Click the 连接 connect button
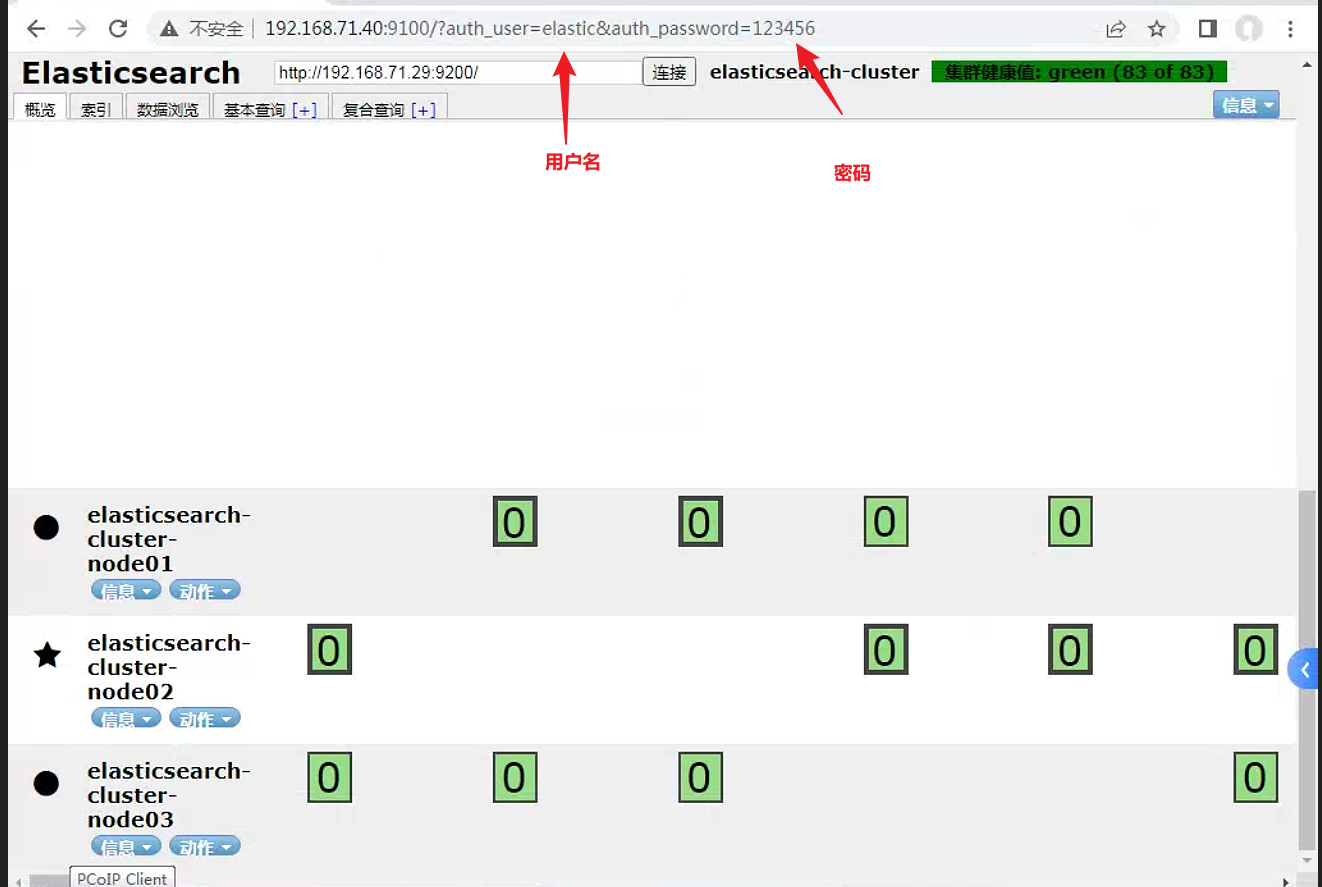The width and height of the screenshot is (1322, 887). pyautogui.click(x=669, y=72)
